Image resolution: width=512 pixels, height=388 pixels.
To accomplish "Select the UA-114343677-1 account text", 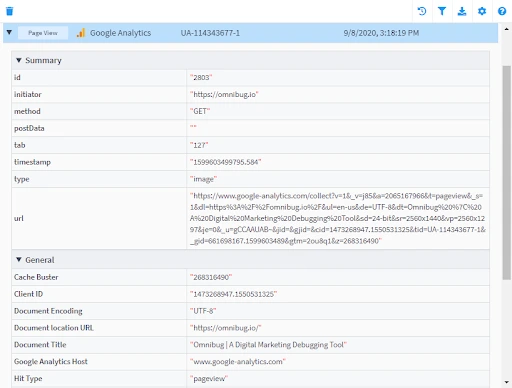I will pos(210,33).
